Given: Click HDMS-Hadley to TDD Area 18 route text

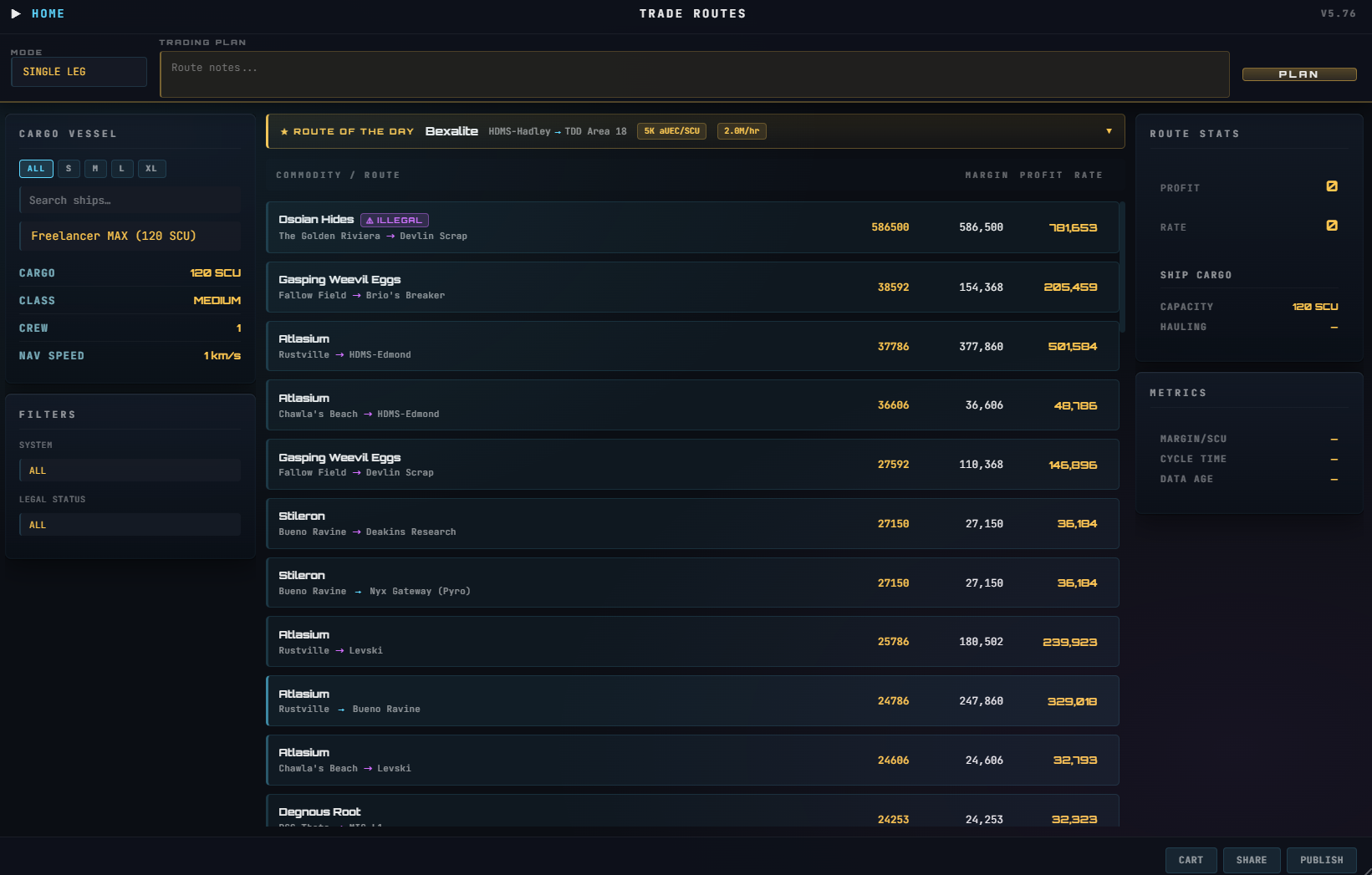Looking at the screenshot, I should 558,131.
